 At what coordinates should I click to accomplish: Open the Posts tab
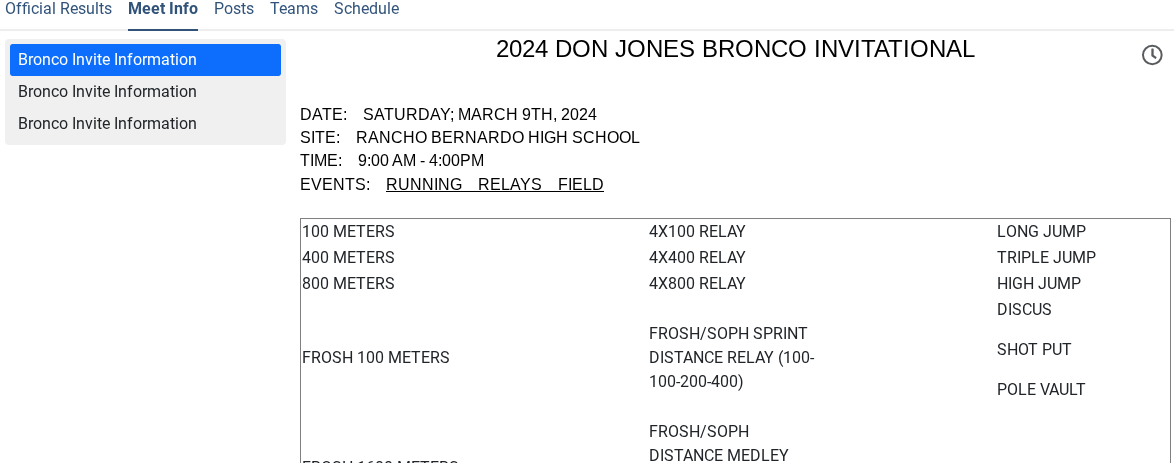click(234, 9)
